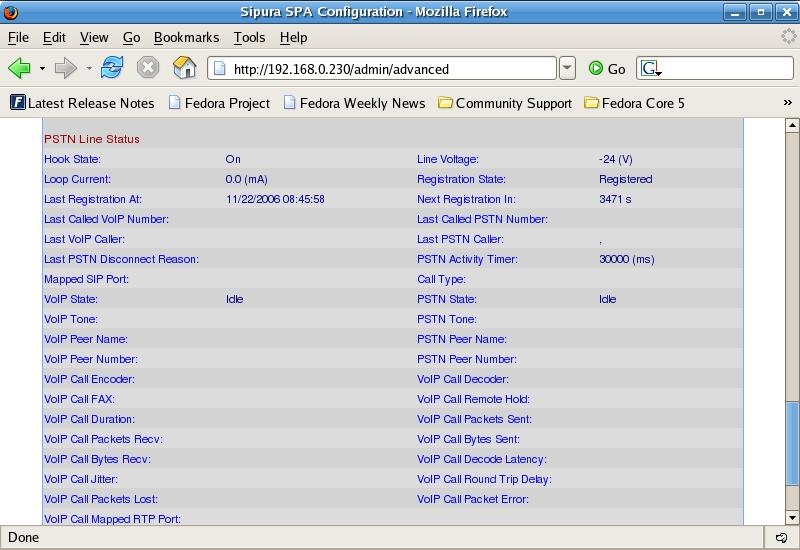Open the Bookmarks menu

click(x=186, y=37)
